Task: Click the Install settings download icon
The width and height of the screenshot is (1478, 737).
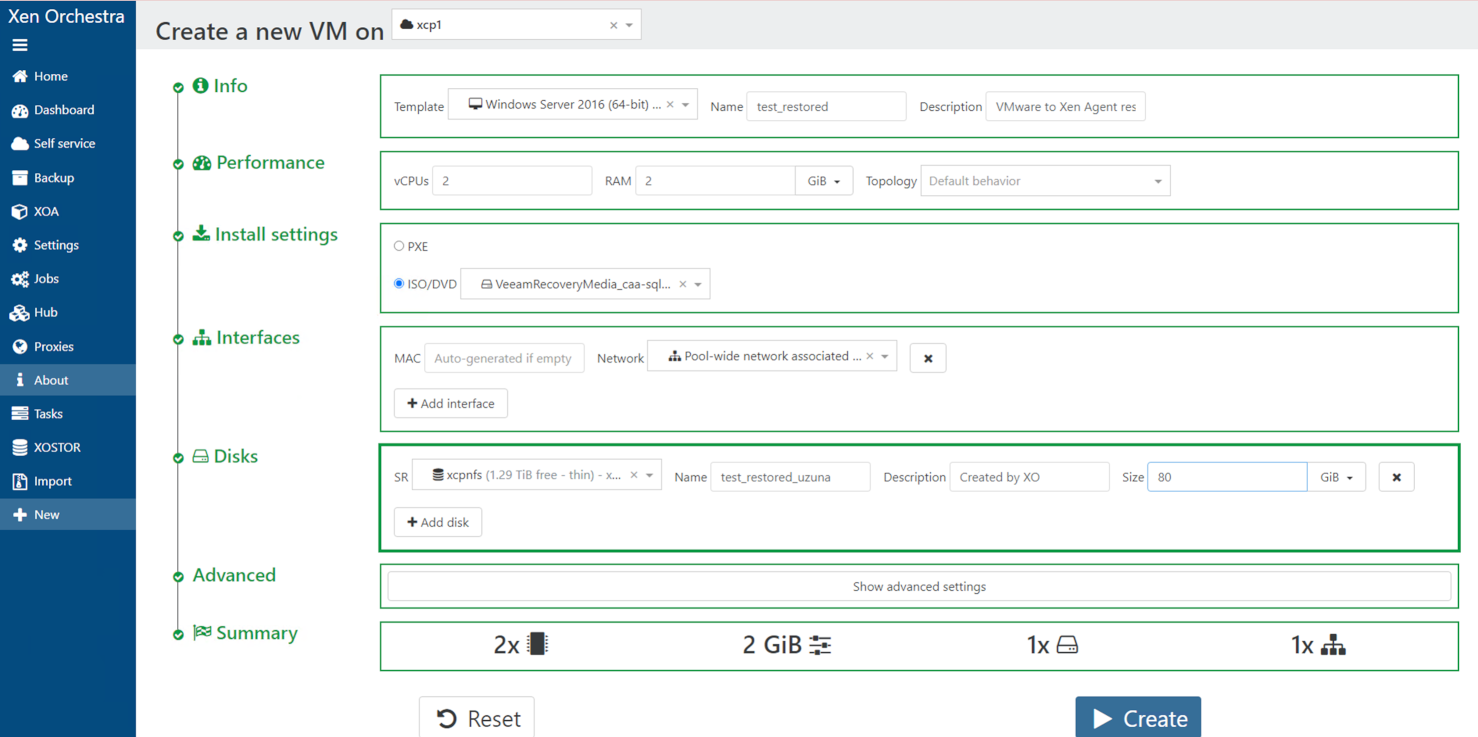Action: (x=201, y=233)
